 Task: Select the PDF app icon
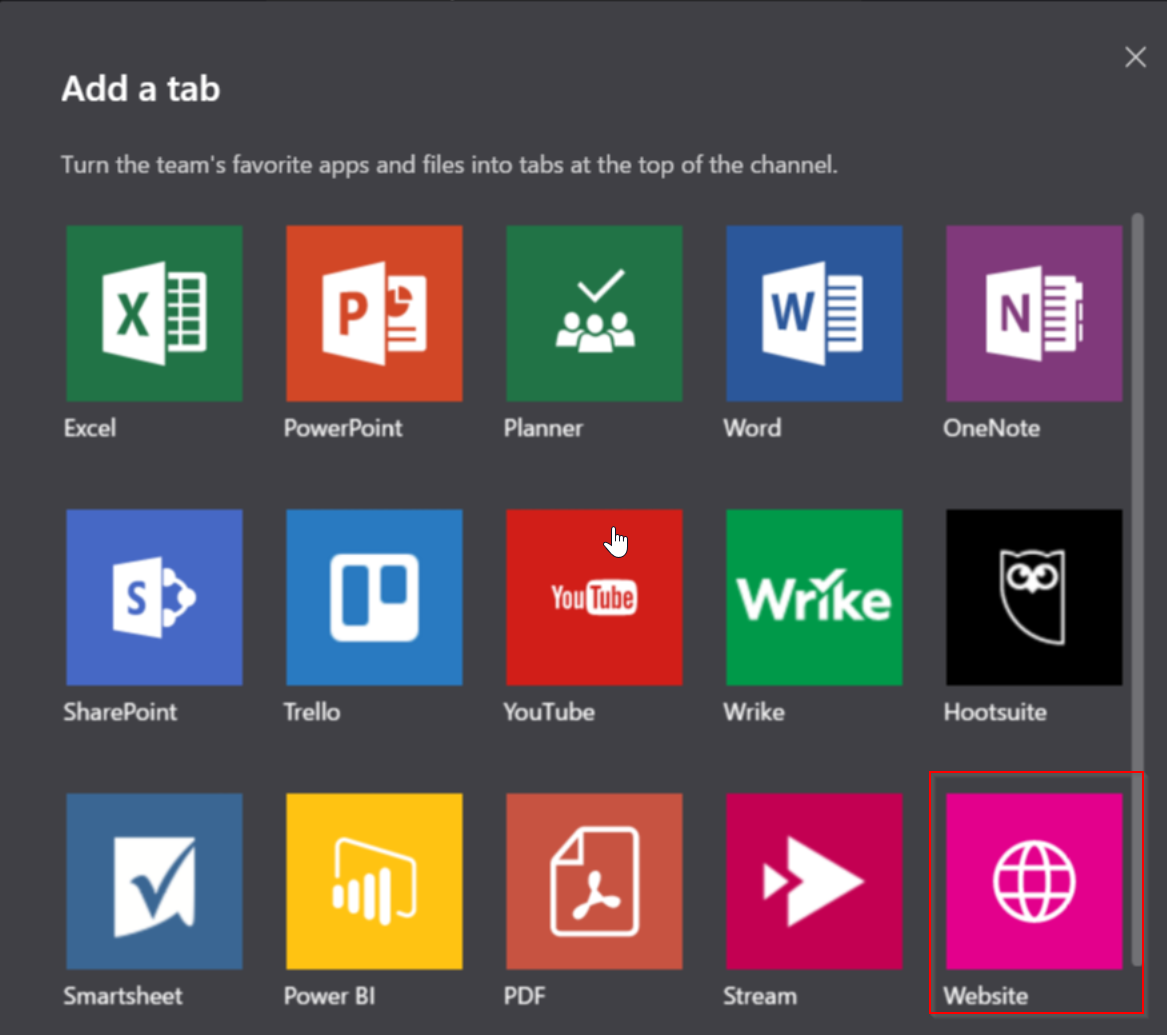click(x=594, y=881)
